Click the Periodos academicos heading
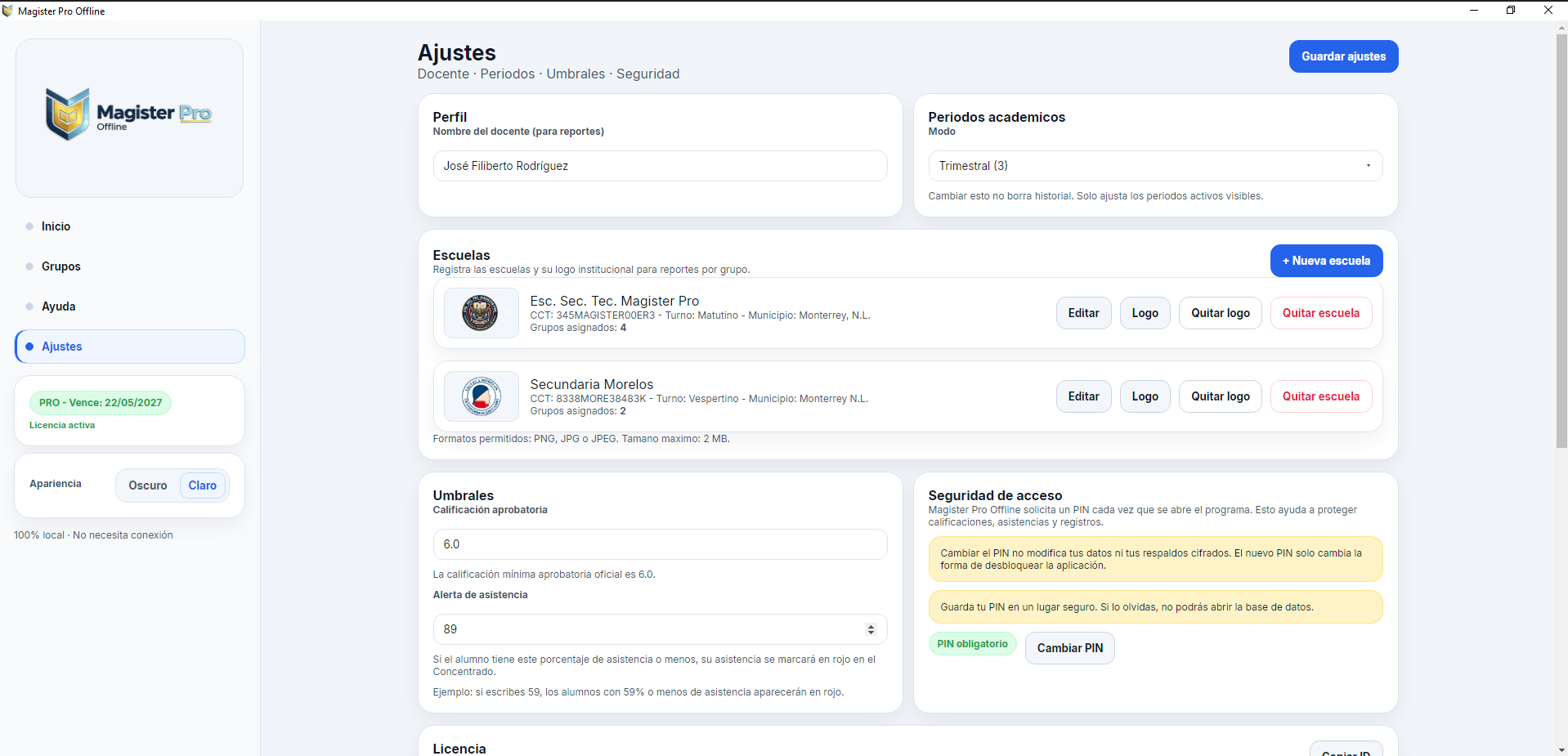The image size is (1568, 756). pyautogui.click(x=997, y=117)
